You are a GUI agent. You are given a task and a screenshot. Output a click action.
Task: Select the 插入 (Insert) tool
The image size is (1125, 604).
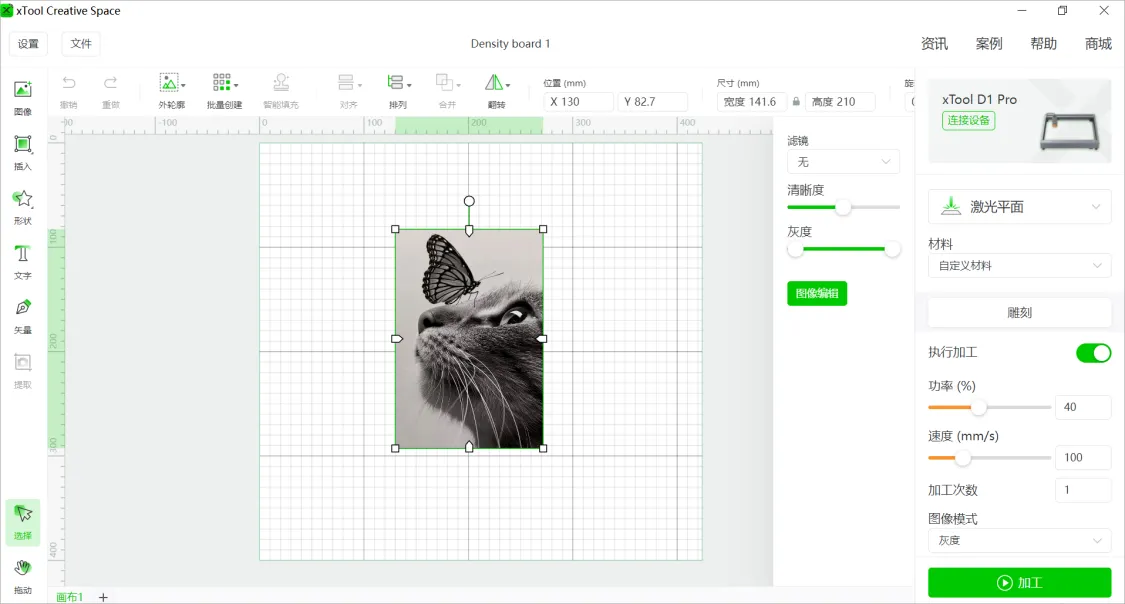click(23, 152)
